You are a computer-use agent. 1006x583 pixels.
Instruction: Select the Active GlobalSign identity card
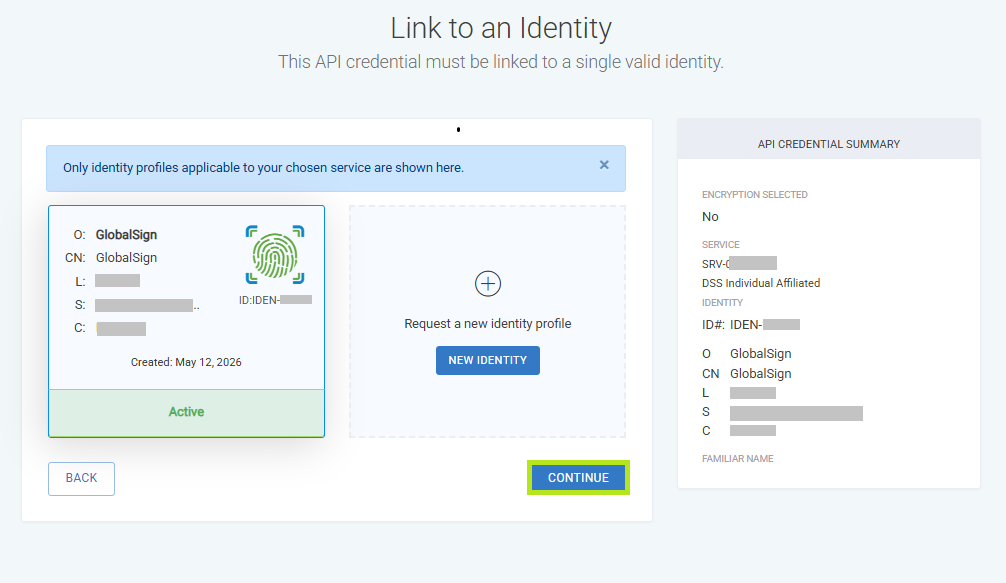point(187,321)
